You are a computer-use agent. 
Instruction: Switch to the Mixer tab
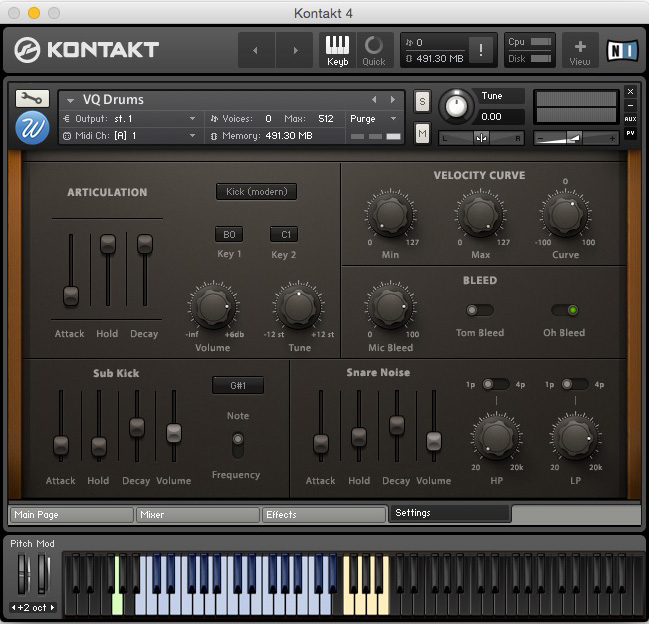(198, 515)
